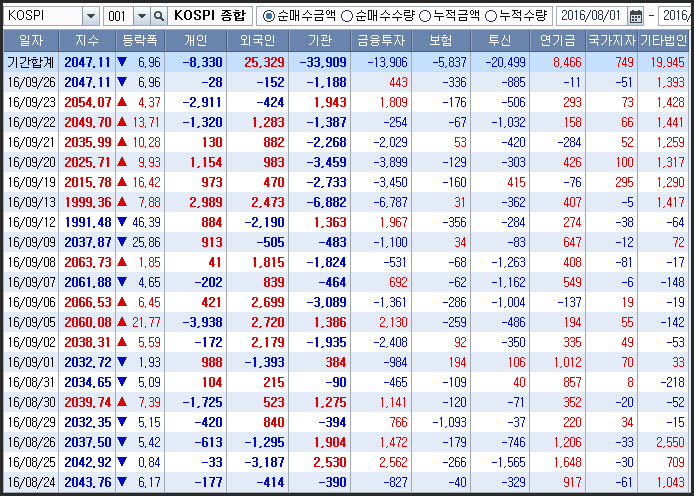Click the 투신 column header
The width and height of the screenshot is (694, 496).
(500, 41)
